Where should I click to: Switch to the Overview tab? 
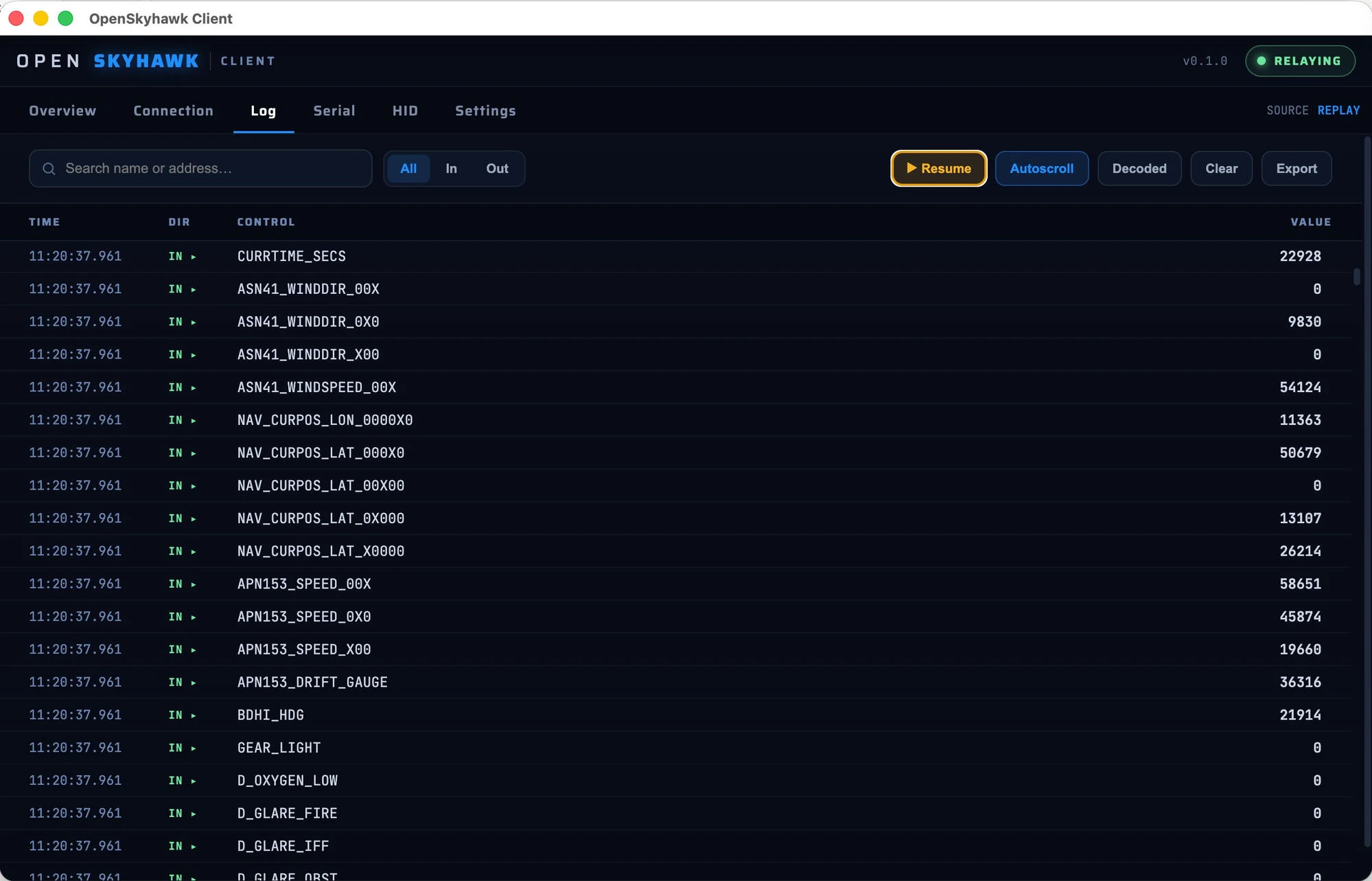62,111
